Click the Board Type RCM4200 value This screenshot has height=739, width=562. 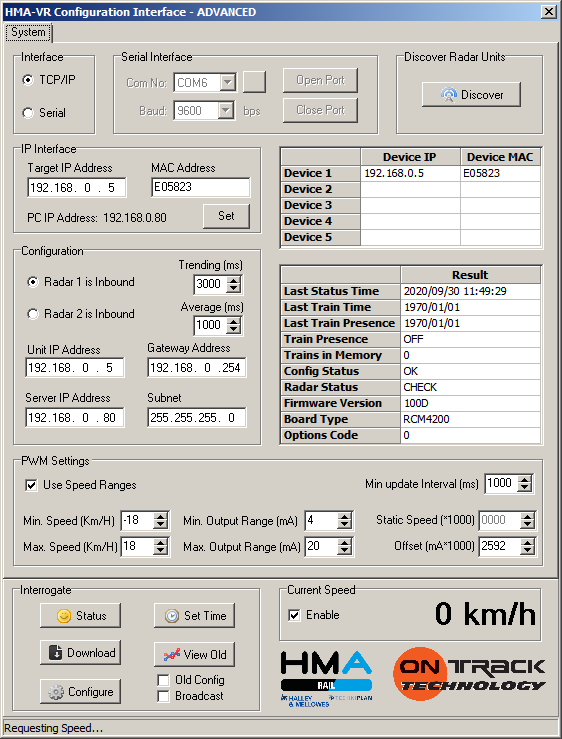(471, 419)
